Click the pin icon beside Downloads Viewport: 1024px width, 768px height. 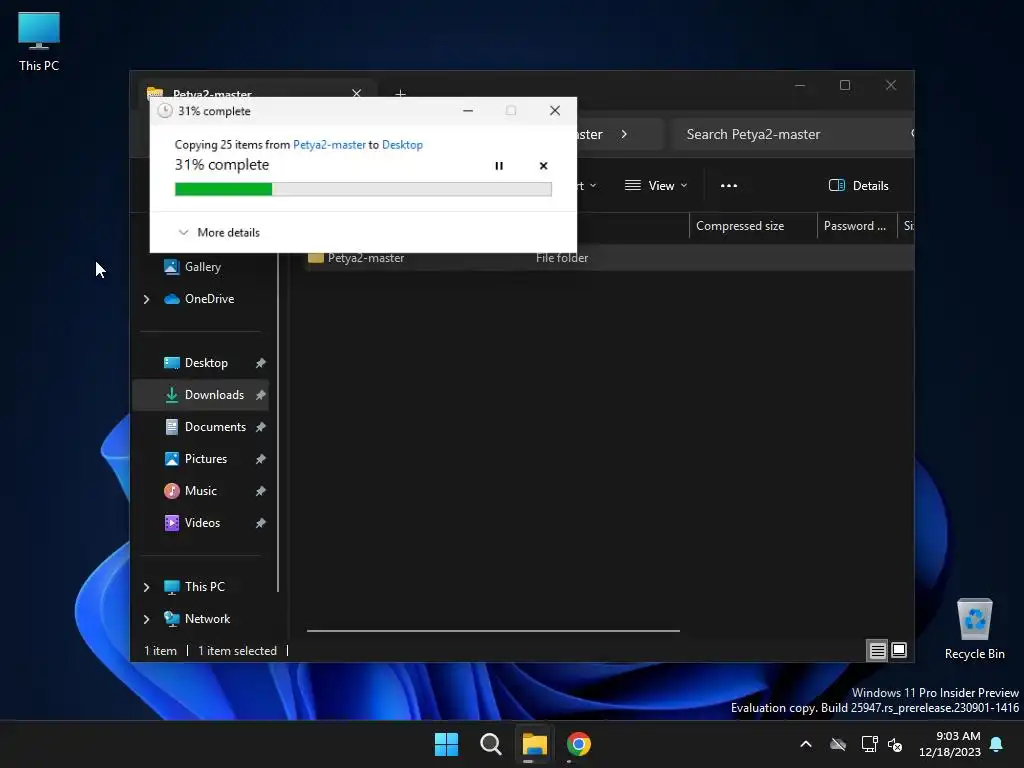[x=261, y=395]
